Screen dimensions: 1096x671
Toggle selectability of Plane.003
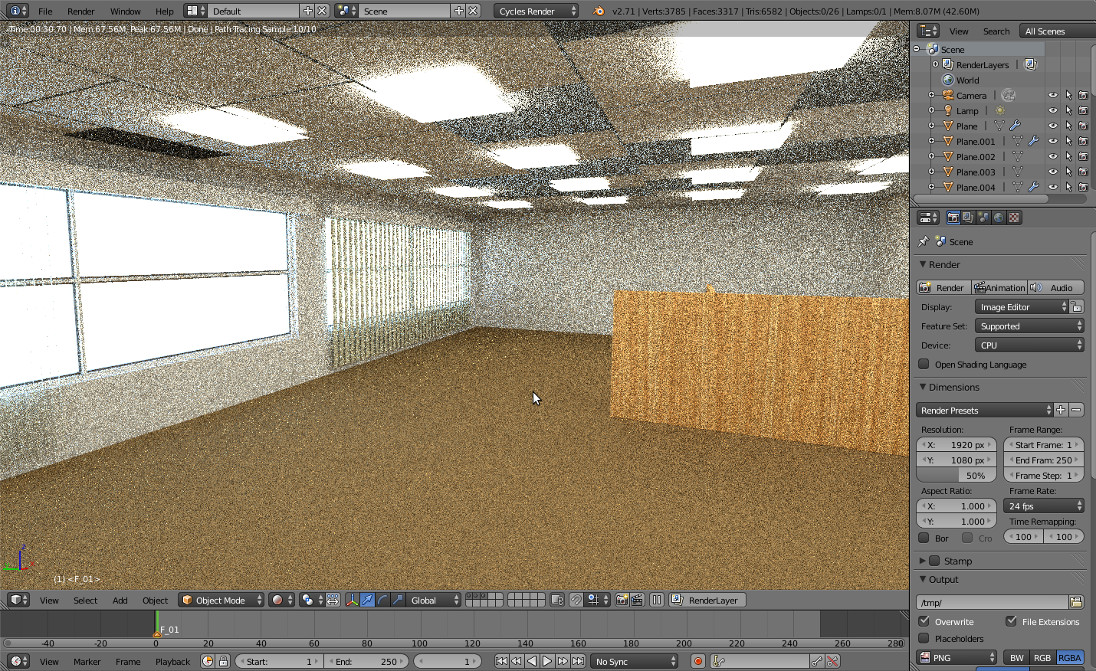point(1068,172)
